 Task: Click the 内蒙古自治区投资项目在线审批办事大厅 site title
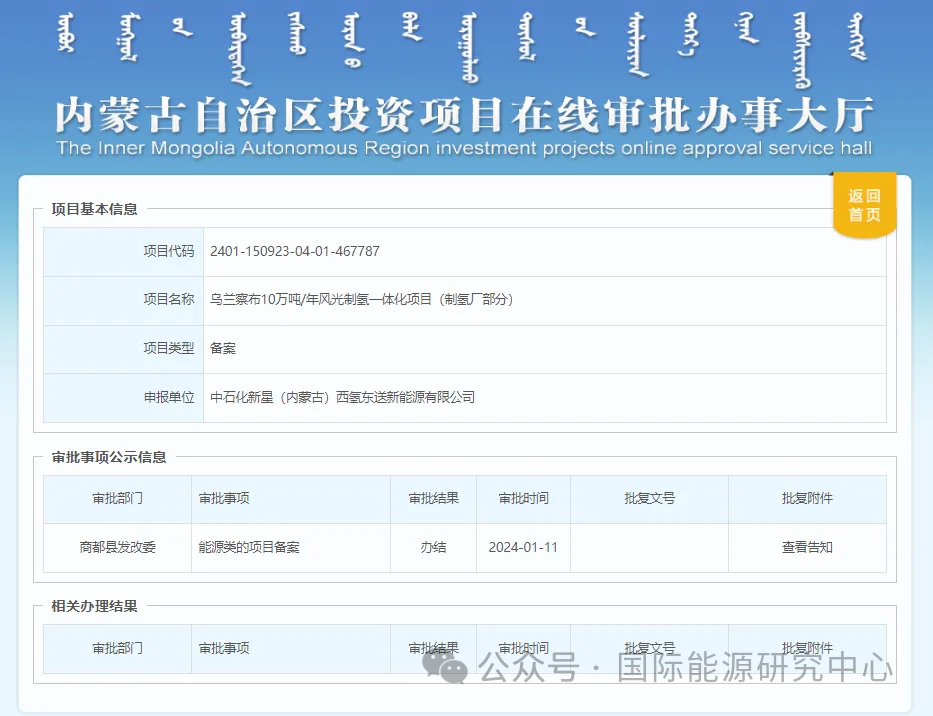click(x=464, y=115)
